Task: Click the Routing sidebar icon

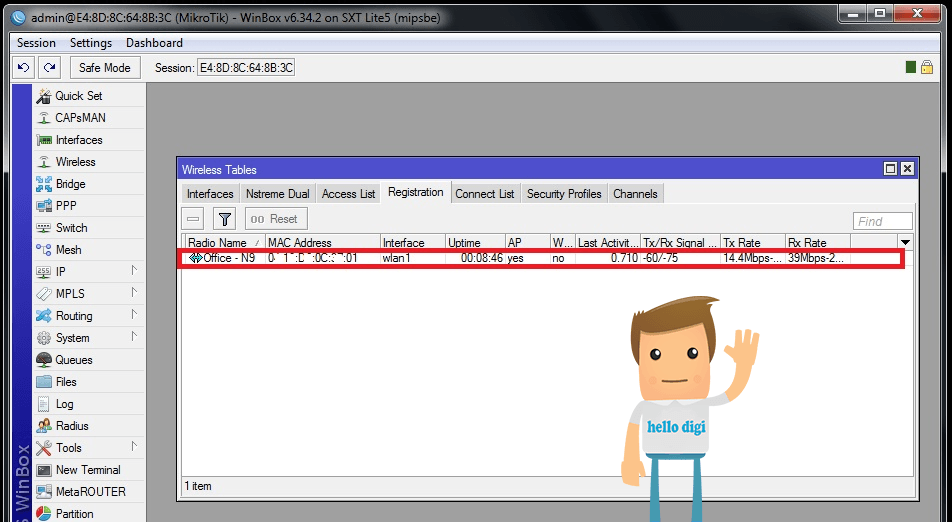Action: (x=44, y=316)
